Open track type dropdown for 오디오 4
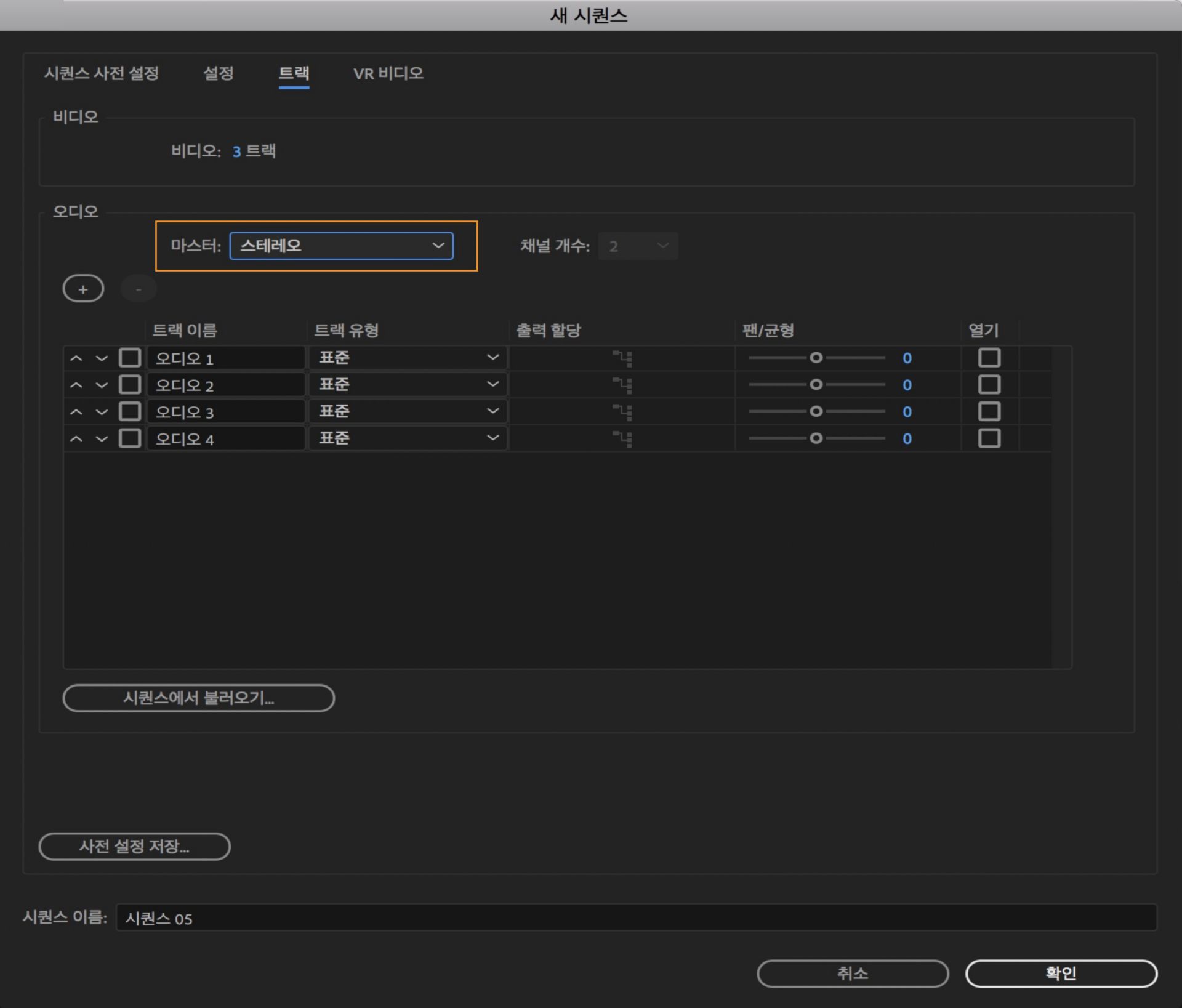1182x1008 pixels. tap(408, 438)
